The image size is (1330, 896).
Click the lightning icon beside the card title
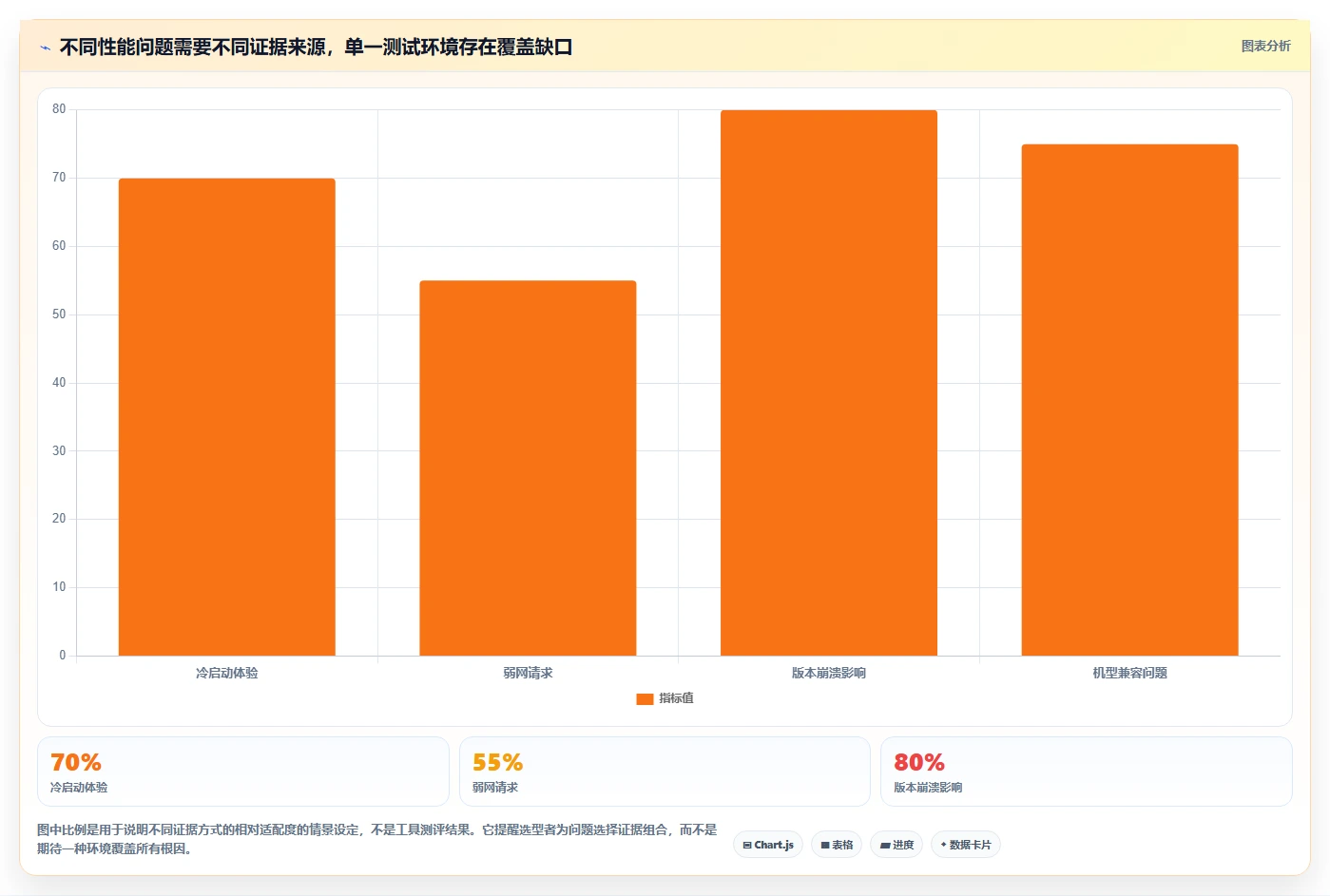(45, 48)
